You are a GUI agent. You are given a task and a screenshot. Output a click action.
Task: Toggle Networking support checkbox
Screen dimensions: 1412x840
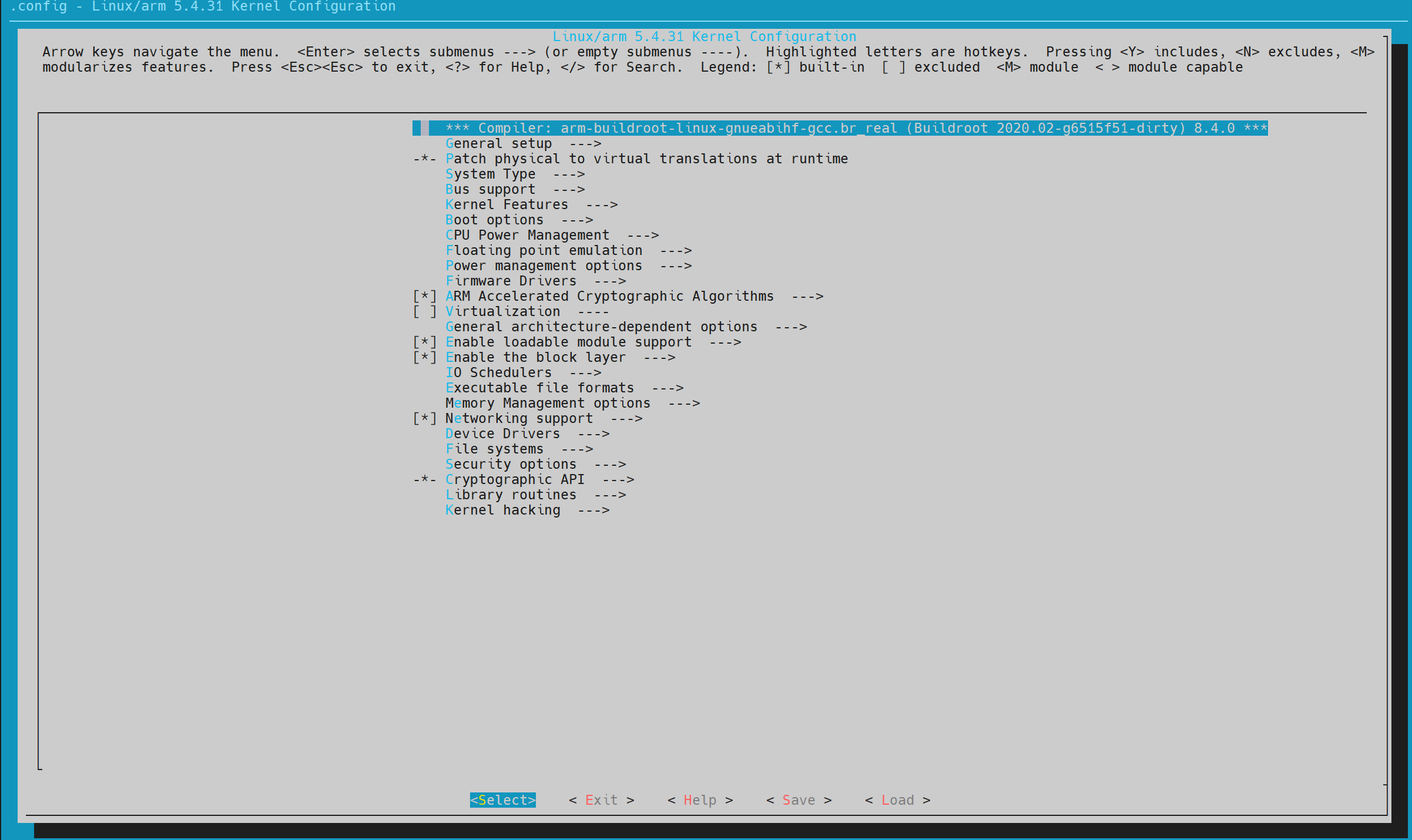(424, 419)
